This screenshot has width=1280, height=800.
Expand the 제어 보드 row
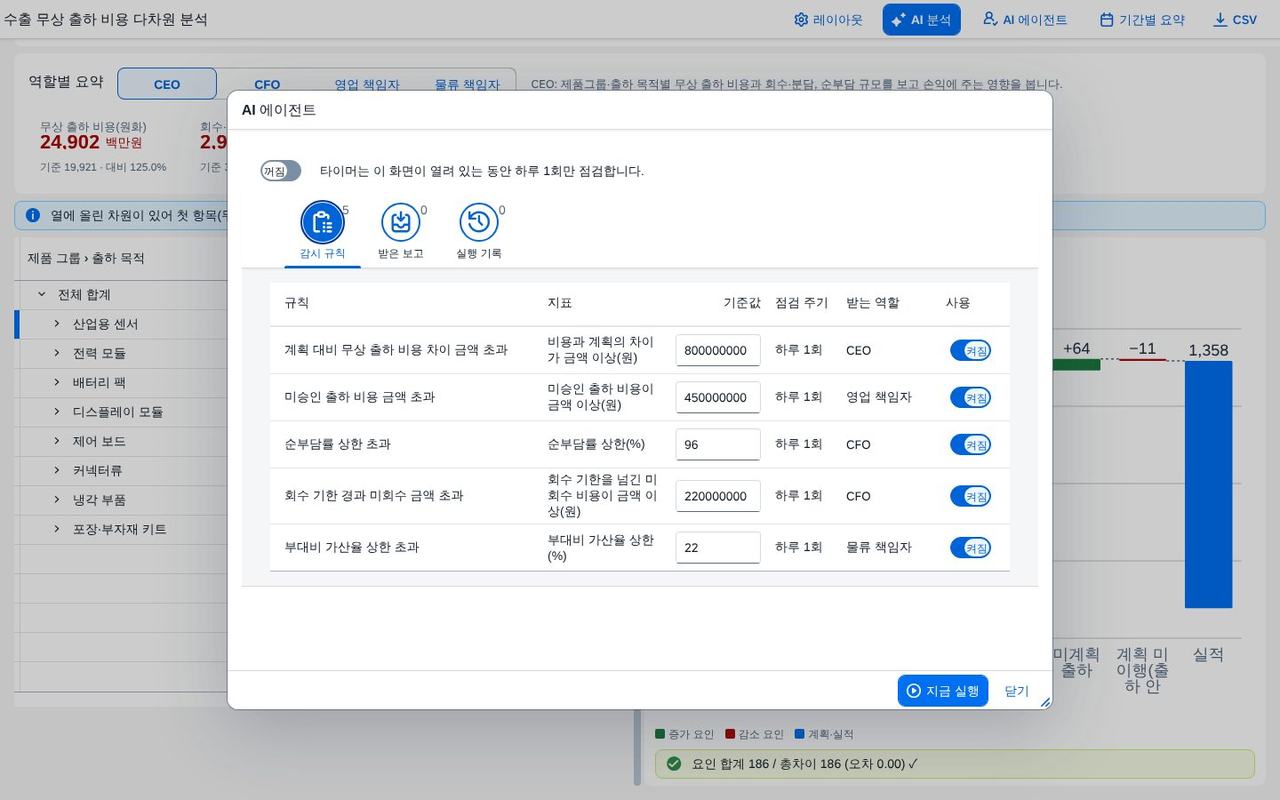57,441
